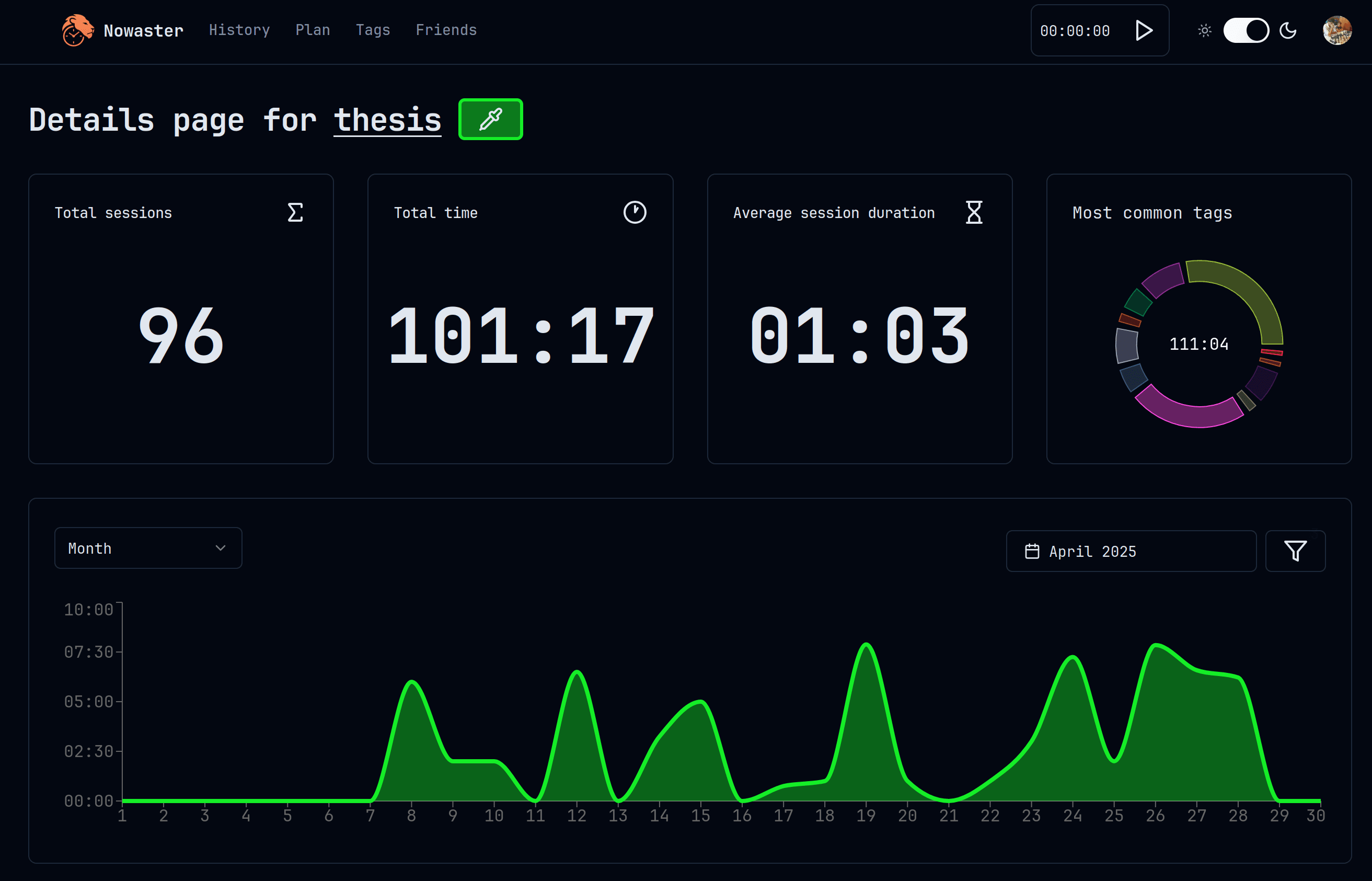Screen dimensions: 1372x881
Task: Click the moon icon near the theme switch
Action: click(x=1288, y=30)
